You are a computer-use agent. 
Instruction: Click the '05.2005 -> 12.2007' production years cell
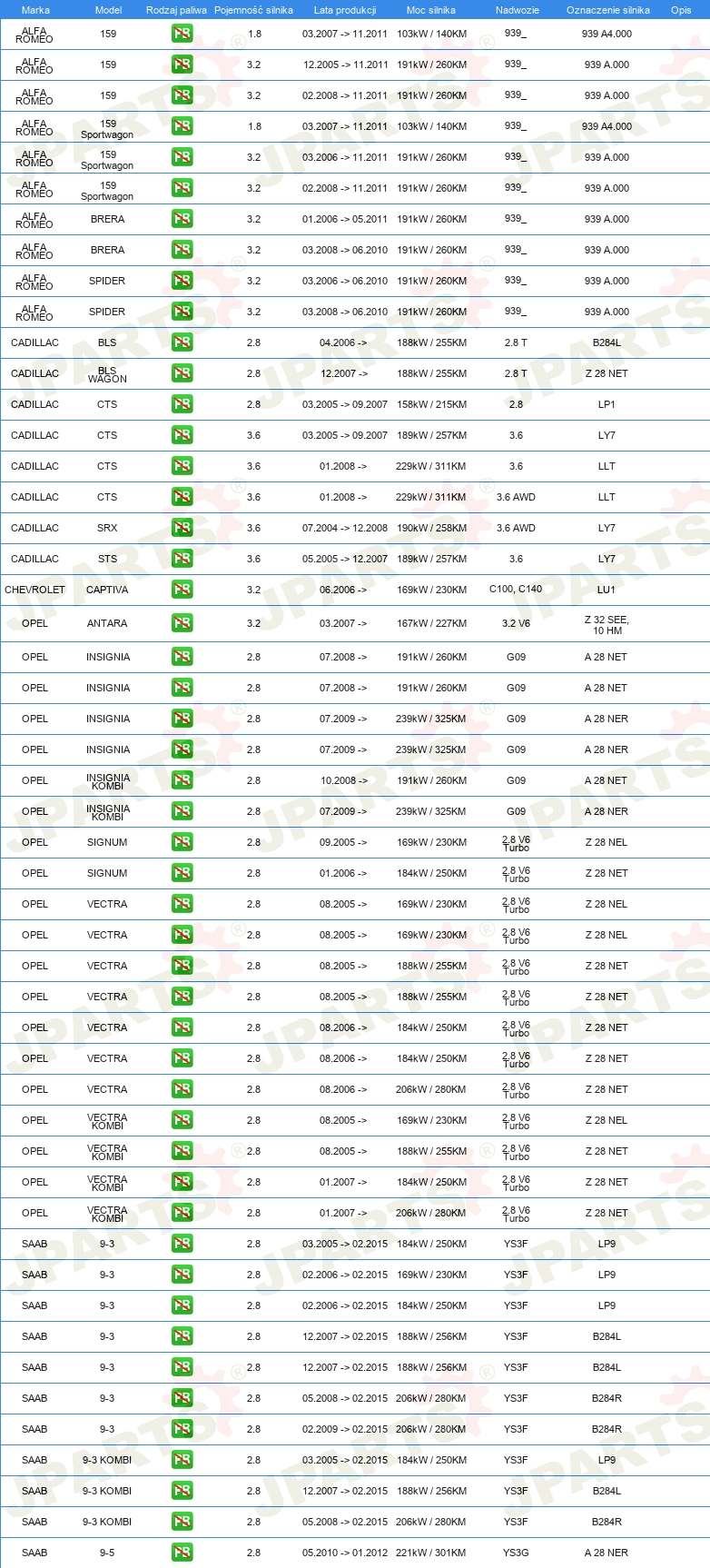coord(345,559)
